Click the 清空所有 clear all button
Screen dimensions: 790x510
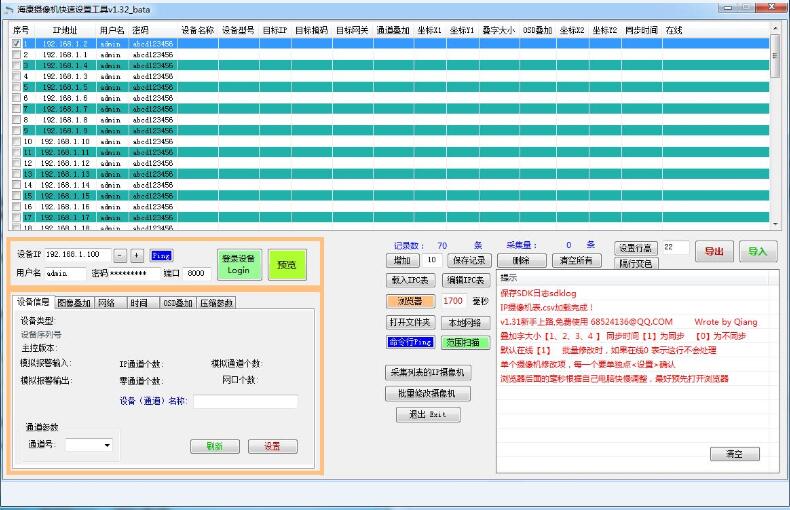coord(576,261)
